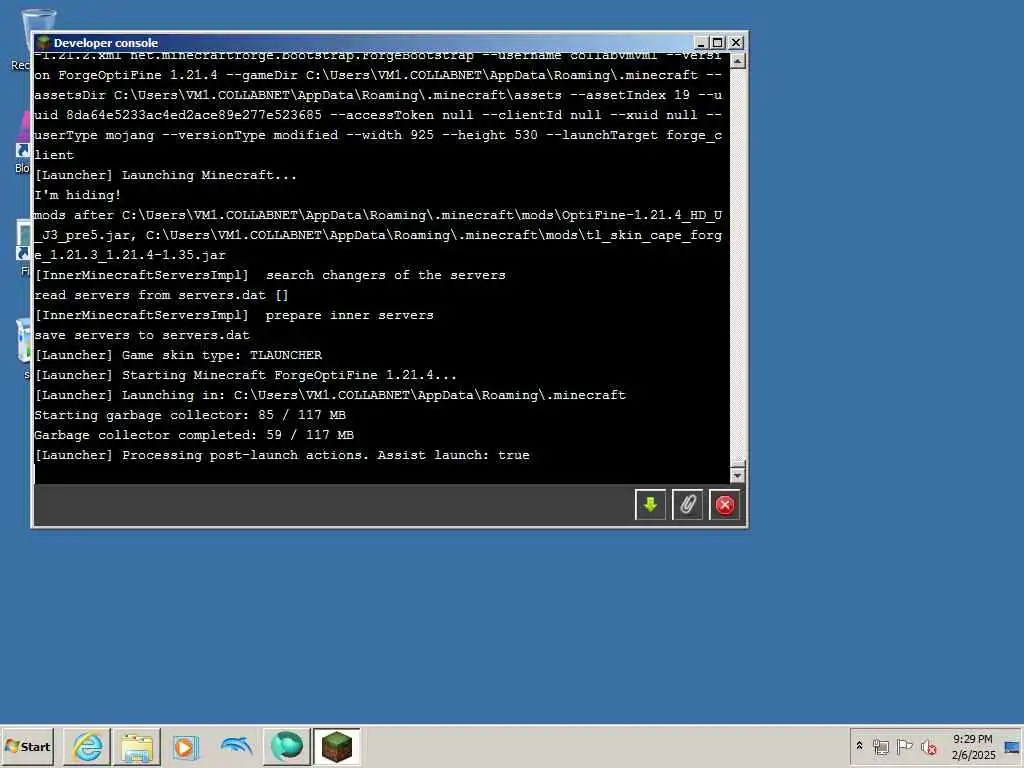Click the muted volume tray icon
This screenshot has height=768, width=1024.
click(x=928, y=746)
